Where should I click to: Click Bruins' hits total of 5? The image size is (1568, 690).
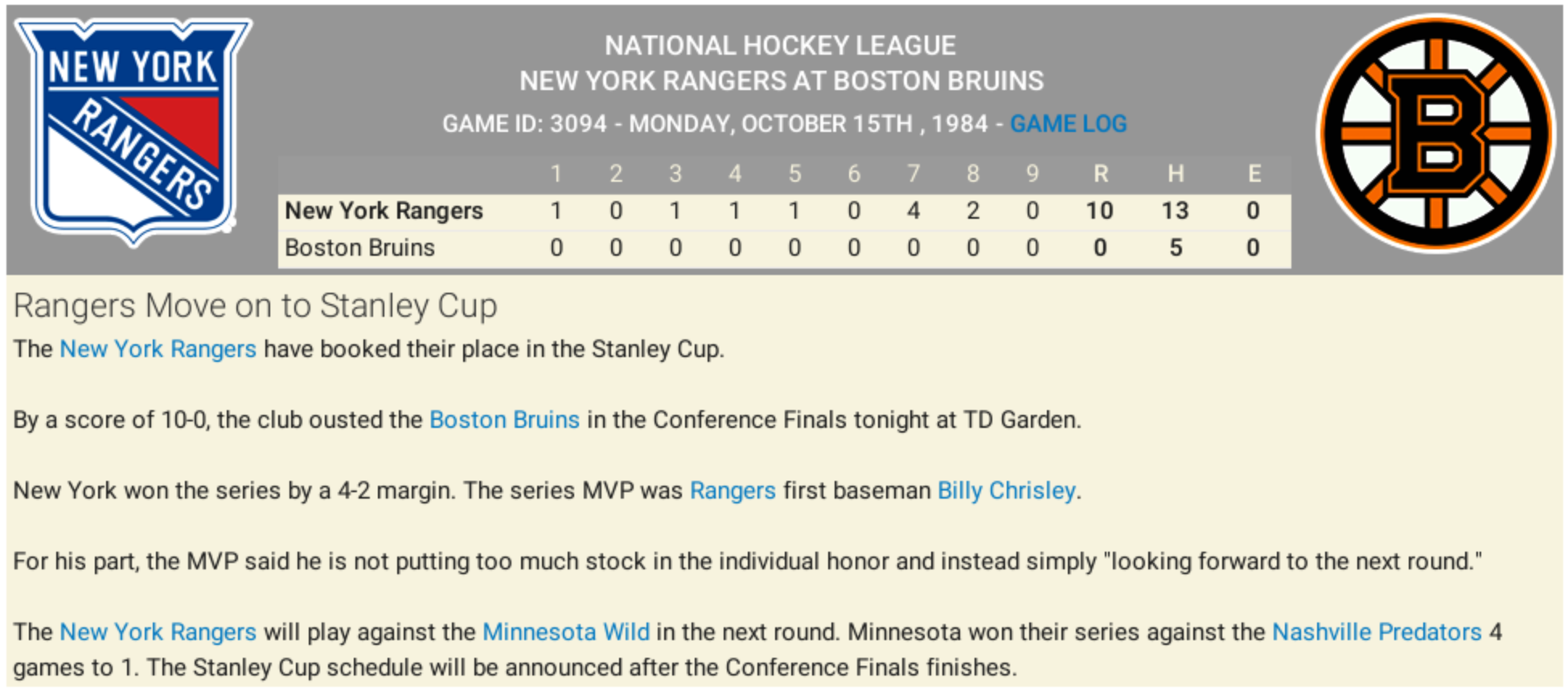click(1176, 248)
